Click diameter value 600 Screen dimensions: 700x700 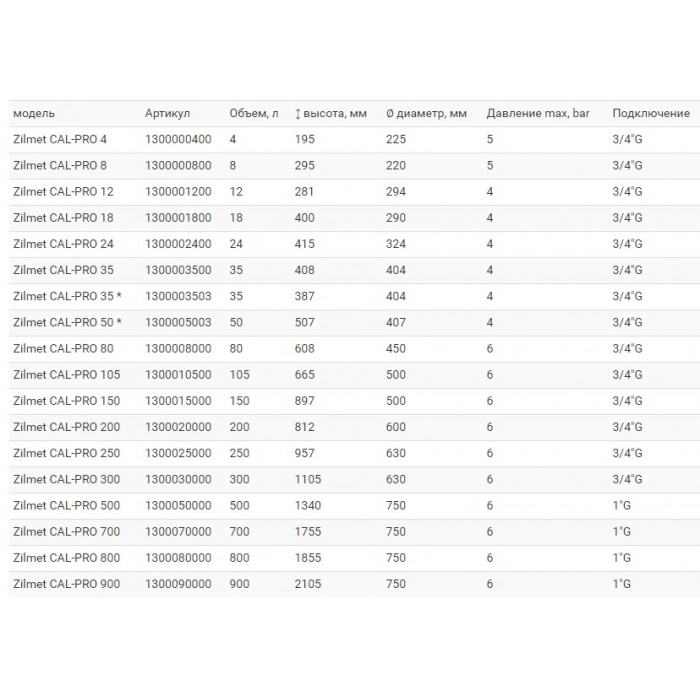tap(396, 427)
